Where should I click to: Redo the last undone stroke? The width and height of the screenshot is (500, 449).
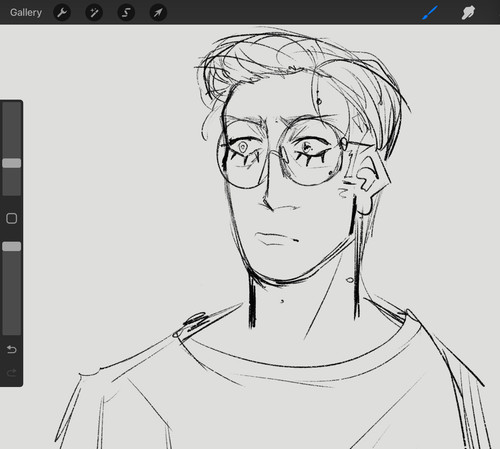12,372
